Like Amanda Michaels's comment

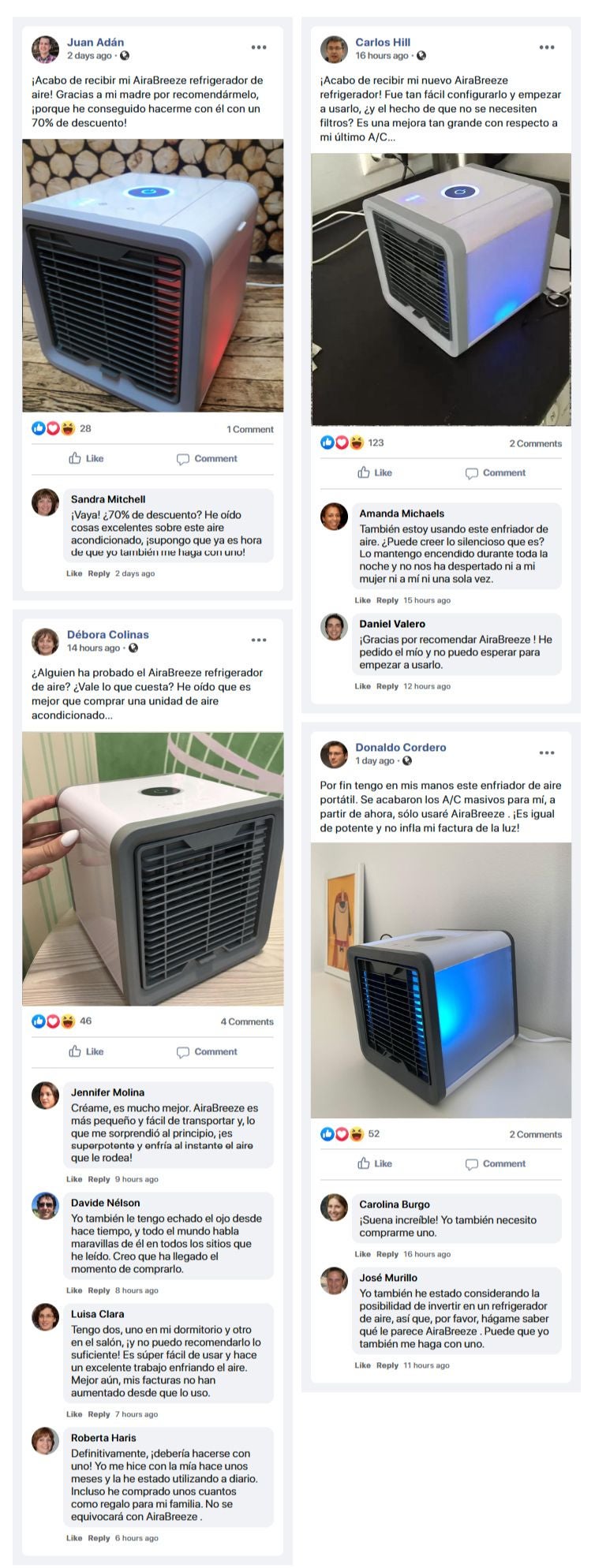pyautogui.click(x=363, y=600)
